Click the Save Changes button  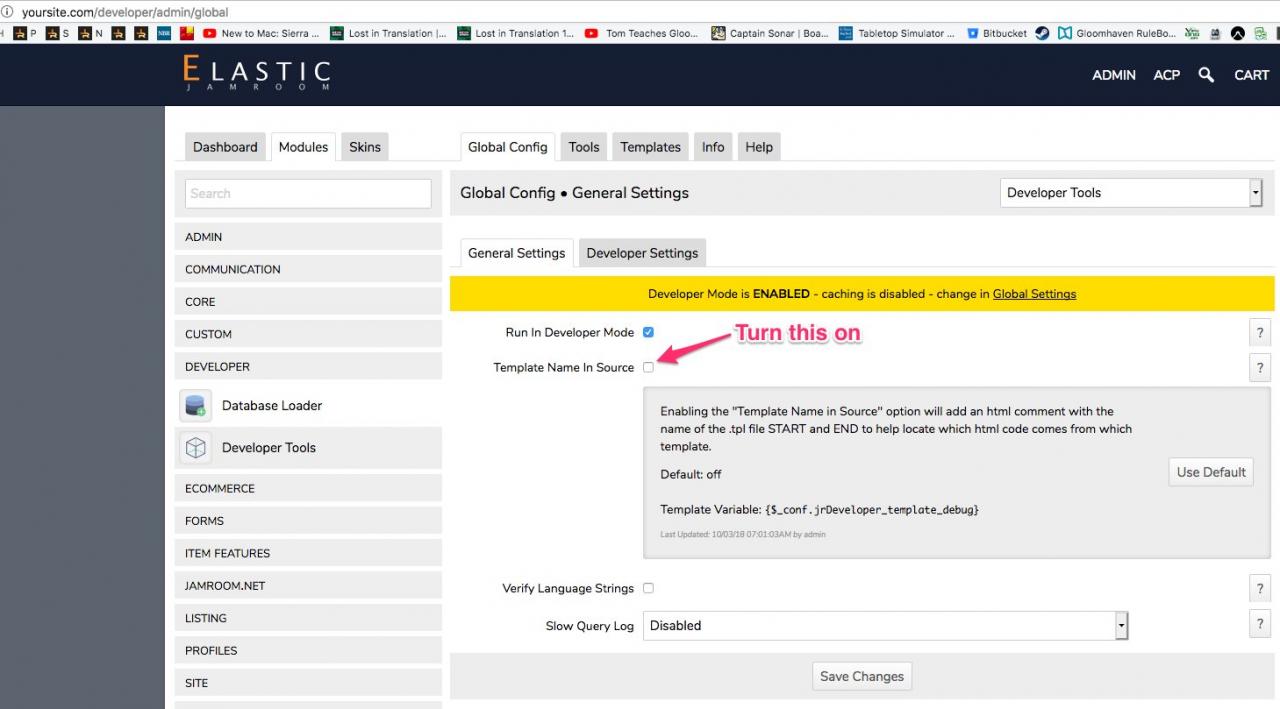(x=861, y=676)
